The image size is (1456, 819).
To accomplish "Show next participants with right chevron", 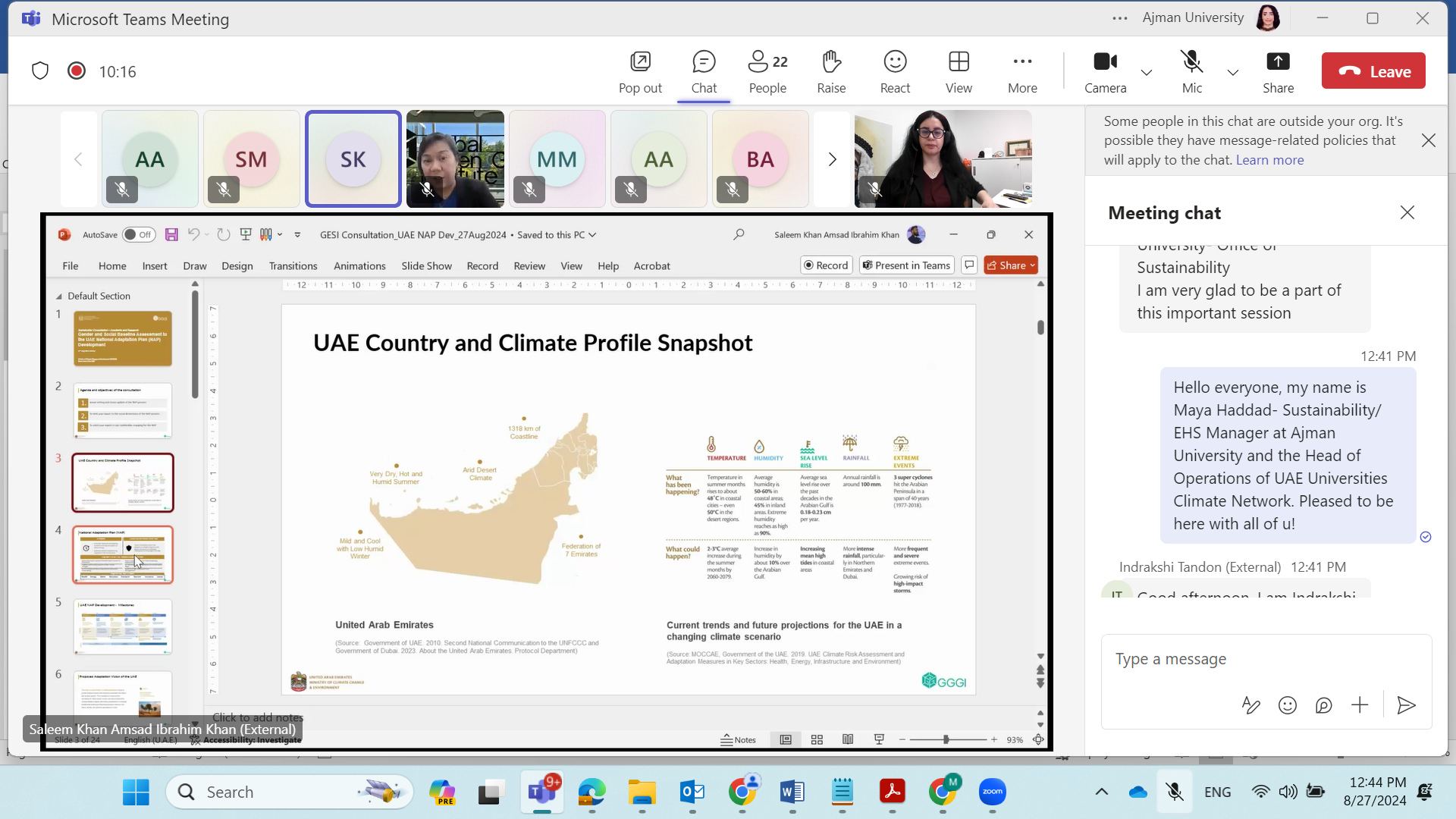I will point(832,159).
